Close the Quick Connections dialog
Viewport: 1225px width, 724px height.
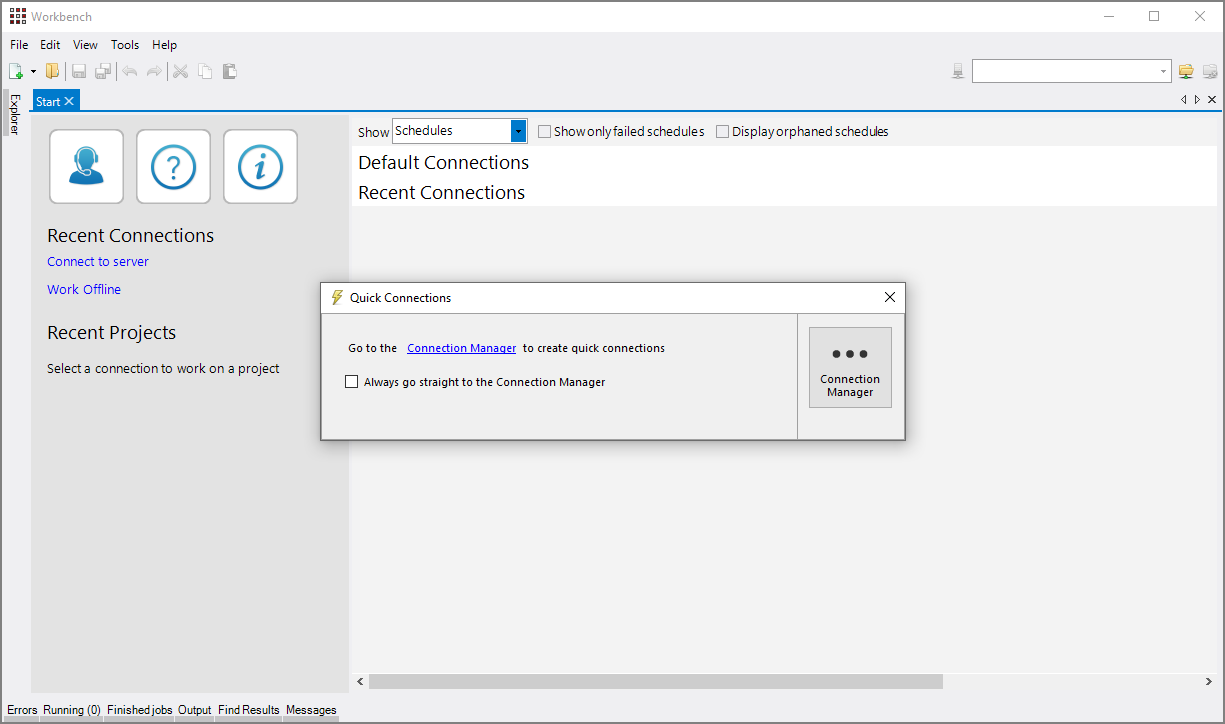click(890, 297)
